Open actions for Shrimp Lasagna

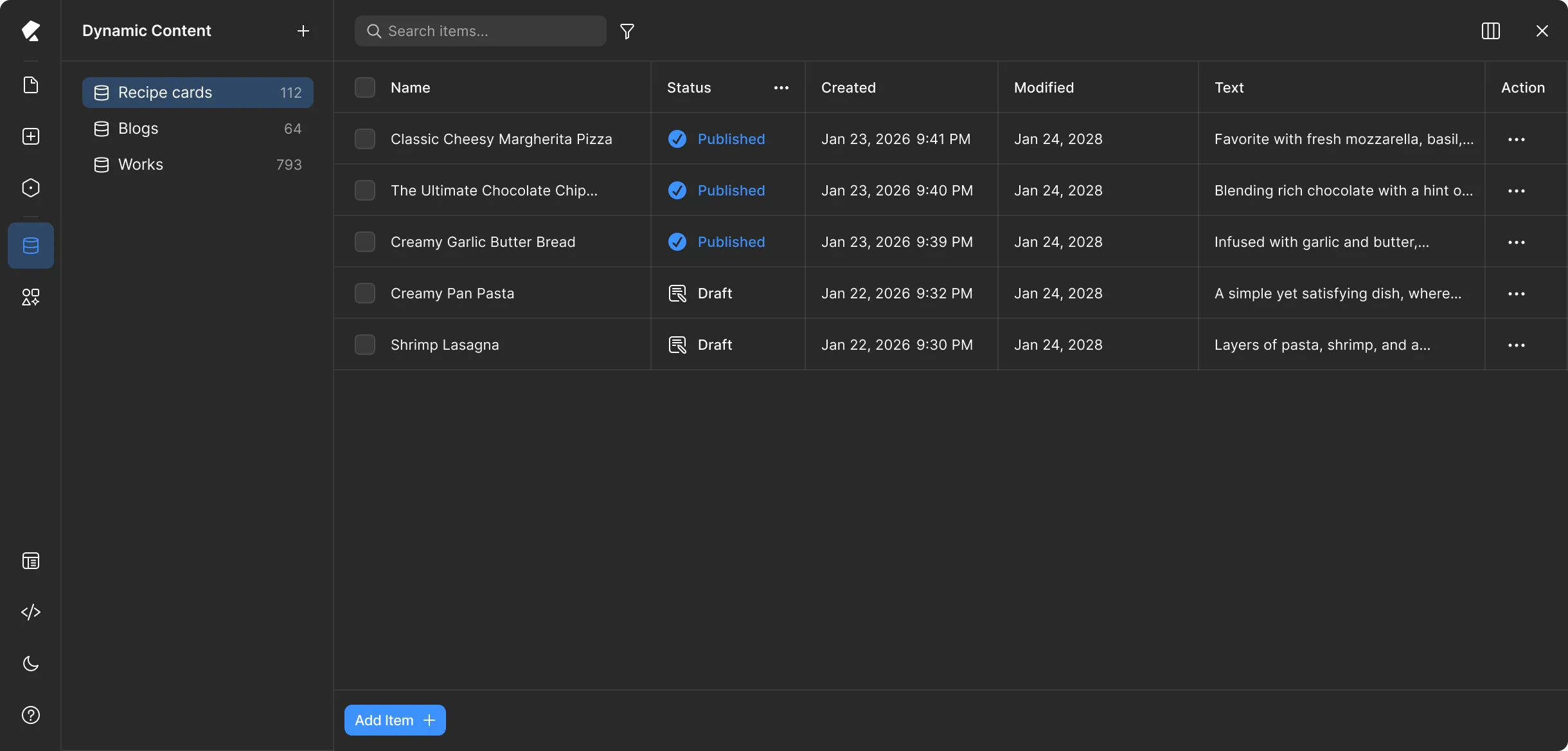pyautogui.click(x=1517, y=345)
